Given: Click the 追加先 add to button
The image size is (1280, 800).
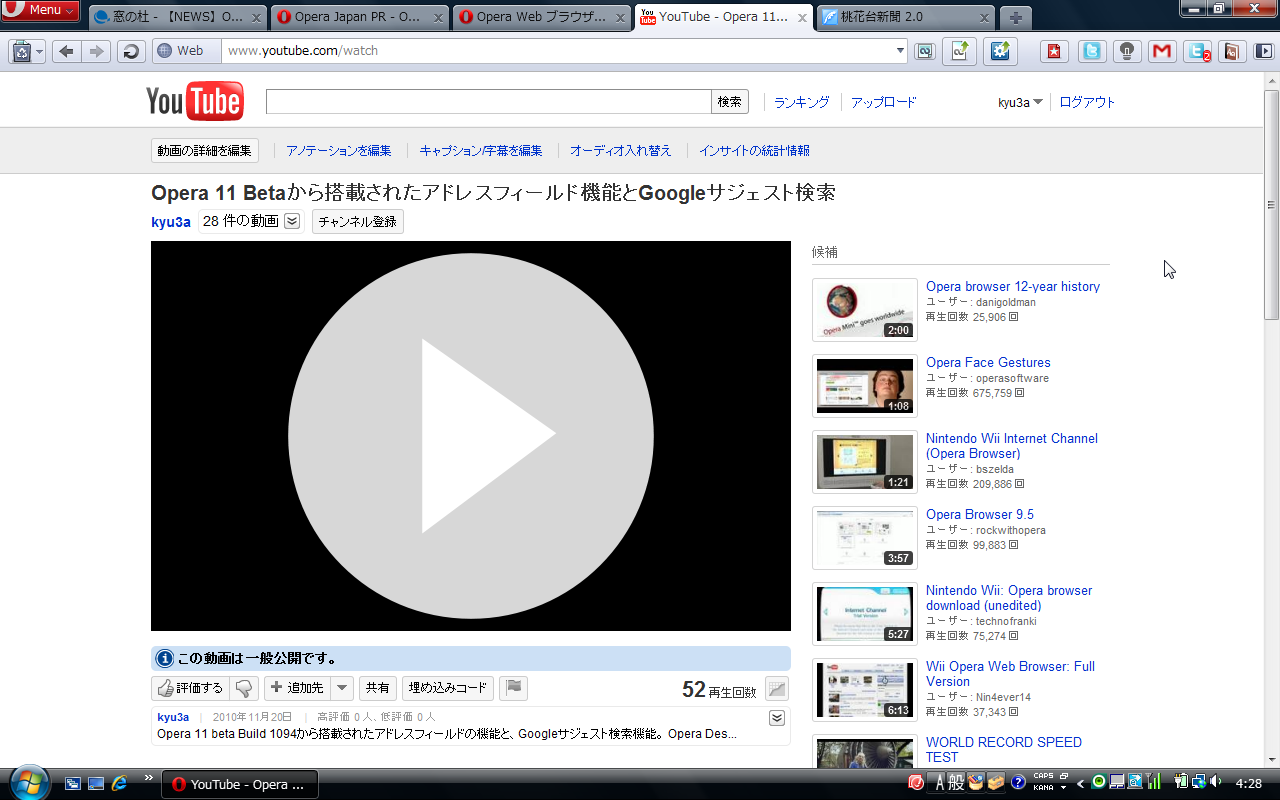Looking at the screenshot, I should [x=297, y=688].
